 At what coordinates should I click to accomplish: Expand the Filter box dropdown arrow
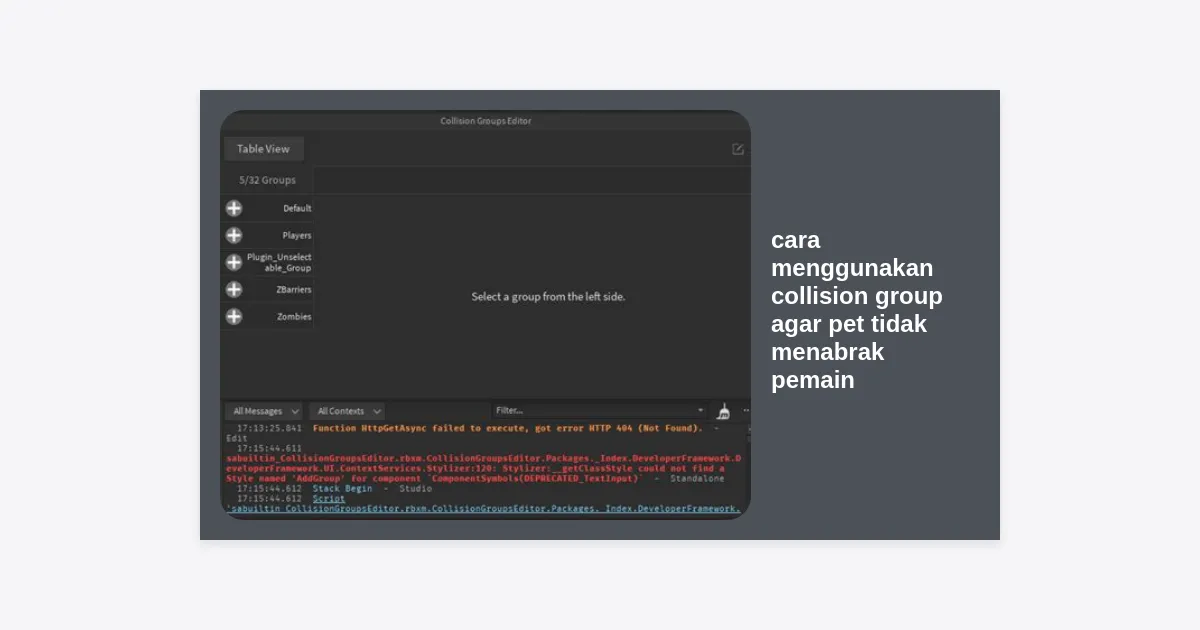pyautogui.click(x=701, y=410)
